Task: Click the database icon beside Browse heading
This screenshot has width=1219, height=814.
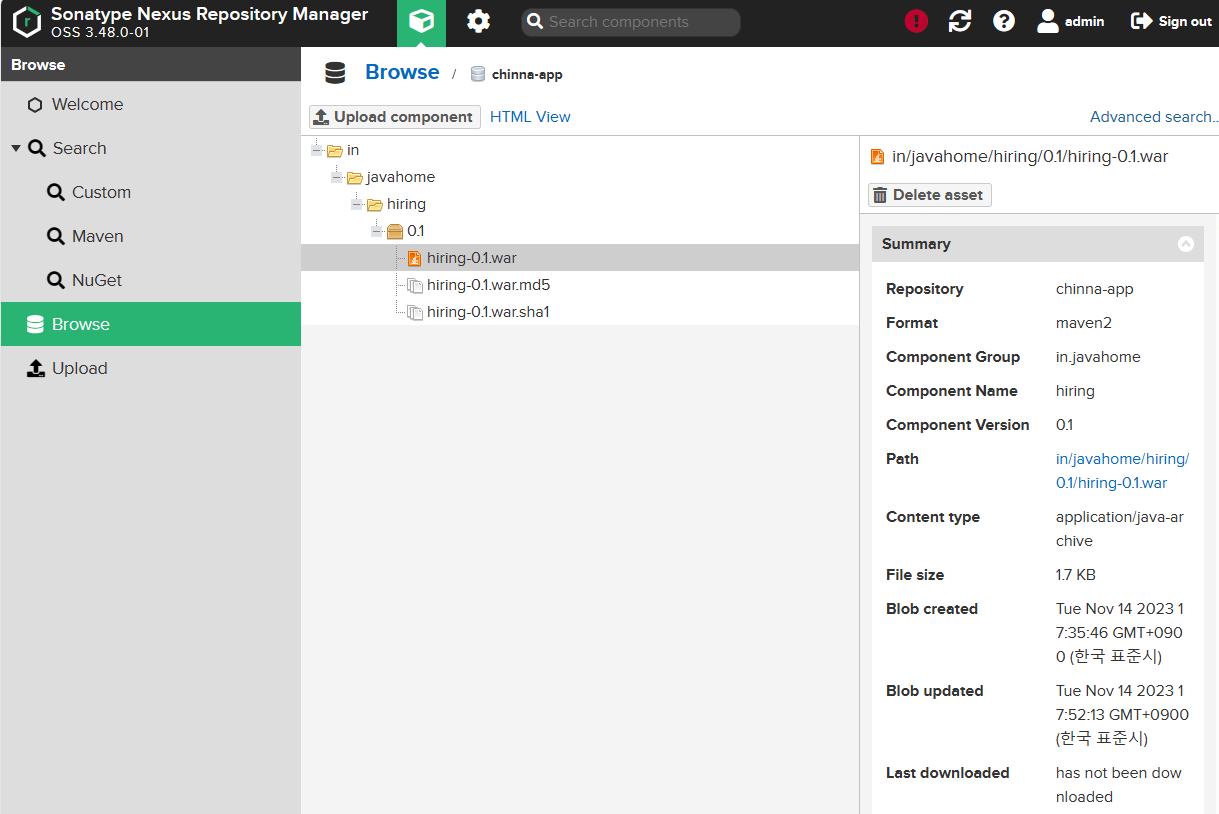Action: (335, 73)
